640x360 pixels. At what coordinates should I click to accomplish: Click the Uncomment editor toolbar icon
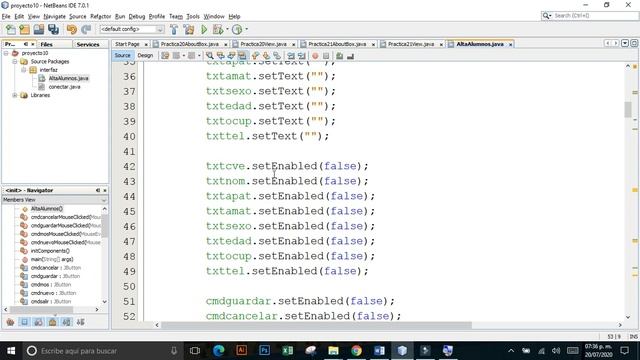[x=350, y=56]
